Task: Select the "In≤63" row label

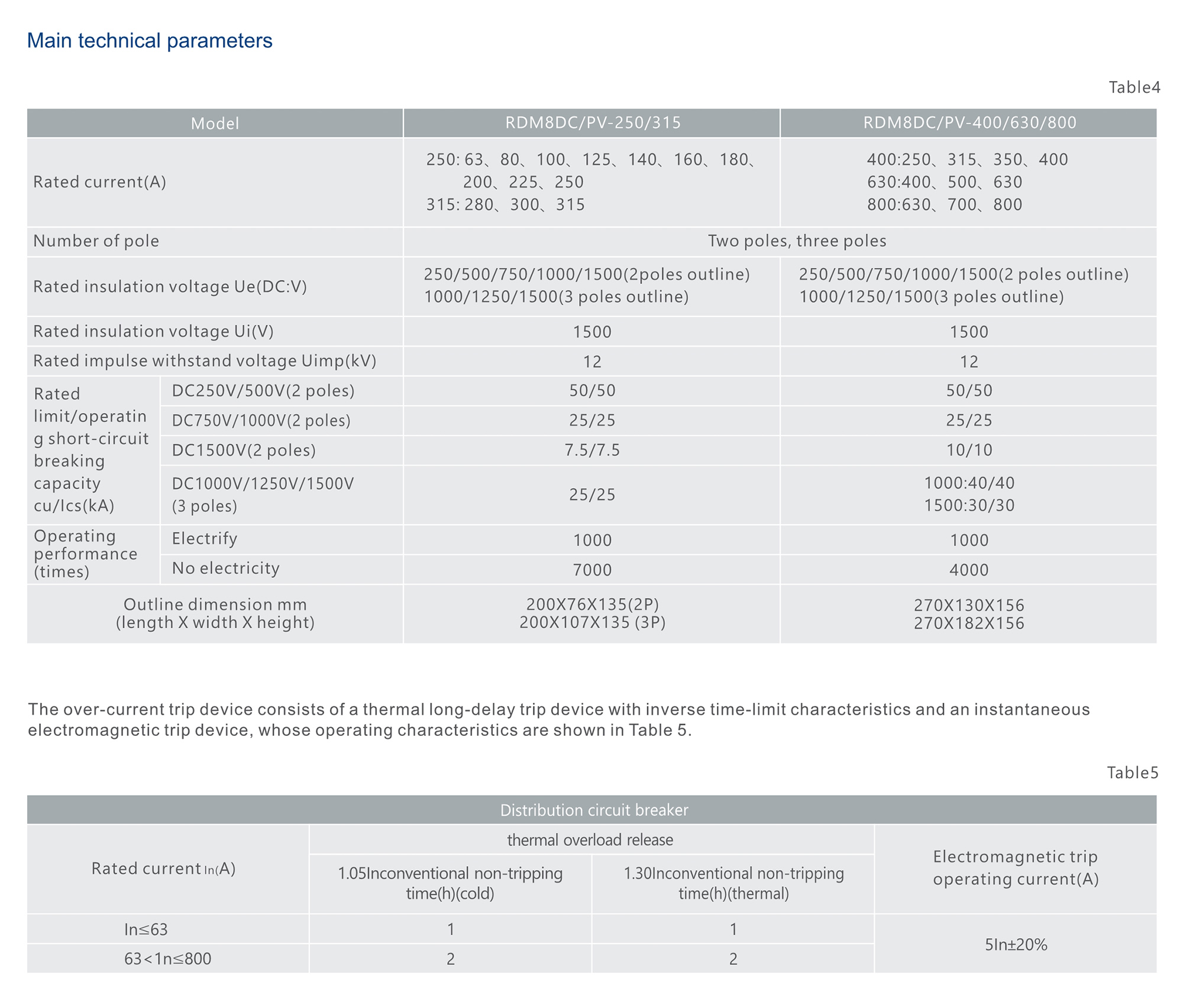Action: point(146,930)
